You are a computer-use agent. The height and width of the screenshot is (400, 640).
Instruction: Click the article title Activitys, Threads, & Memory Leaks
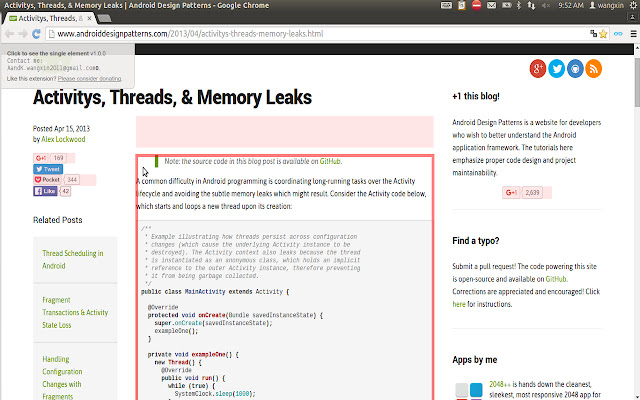(172, 98)
